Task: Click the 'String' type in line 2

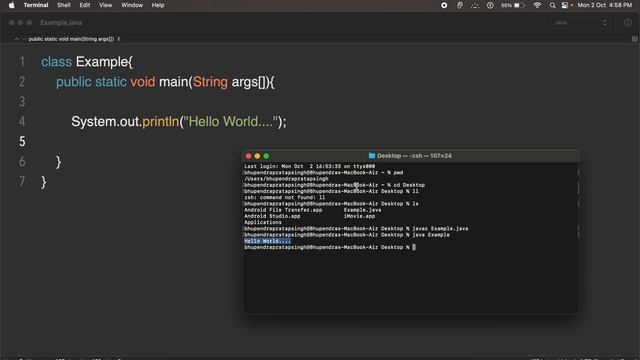Action: pos(210,82)
